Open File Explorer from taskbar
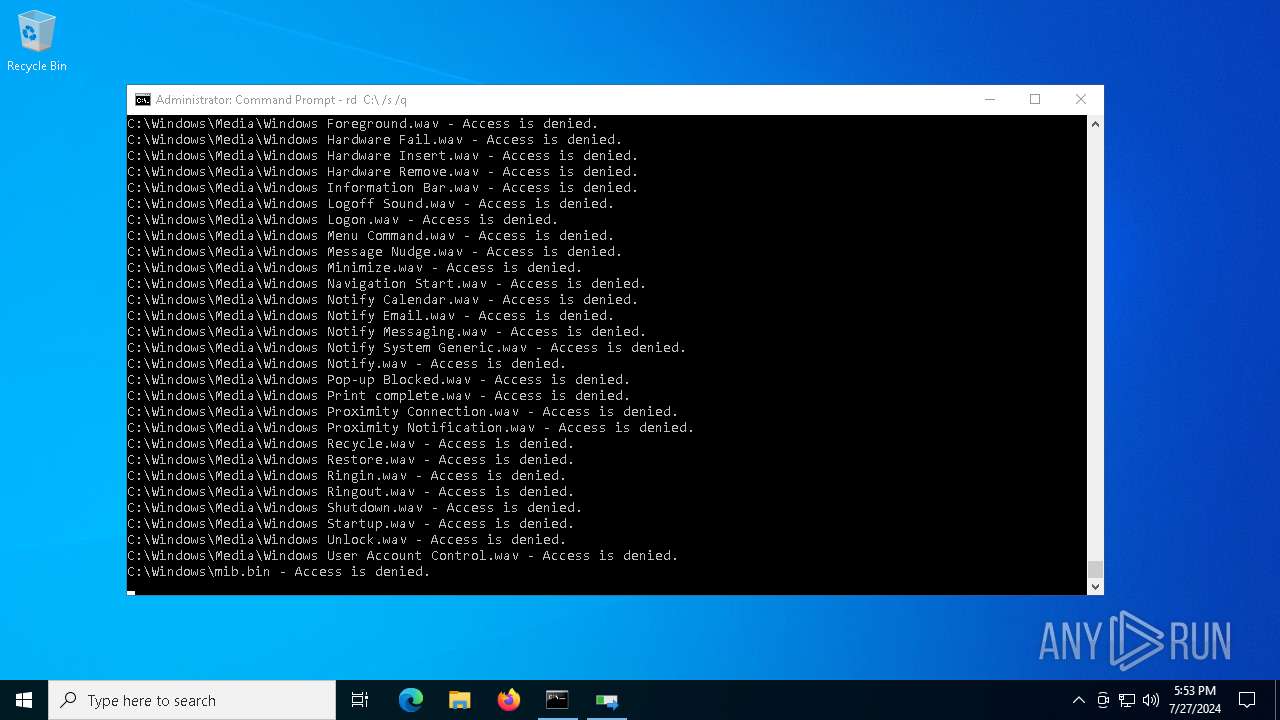The width and height of the screenshot is (1280, 720). tap(459, 700)
